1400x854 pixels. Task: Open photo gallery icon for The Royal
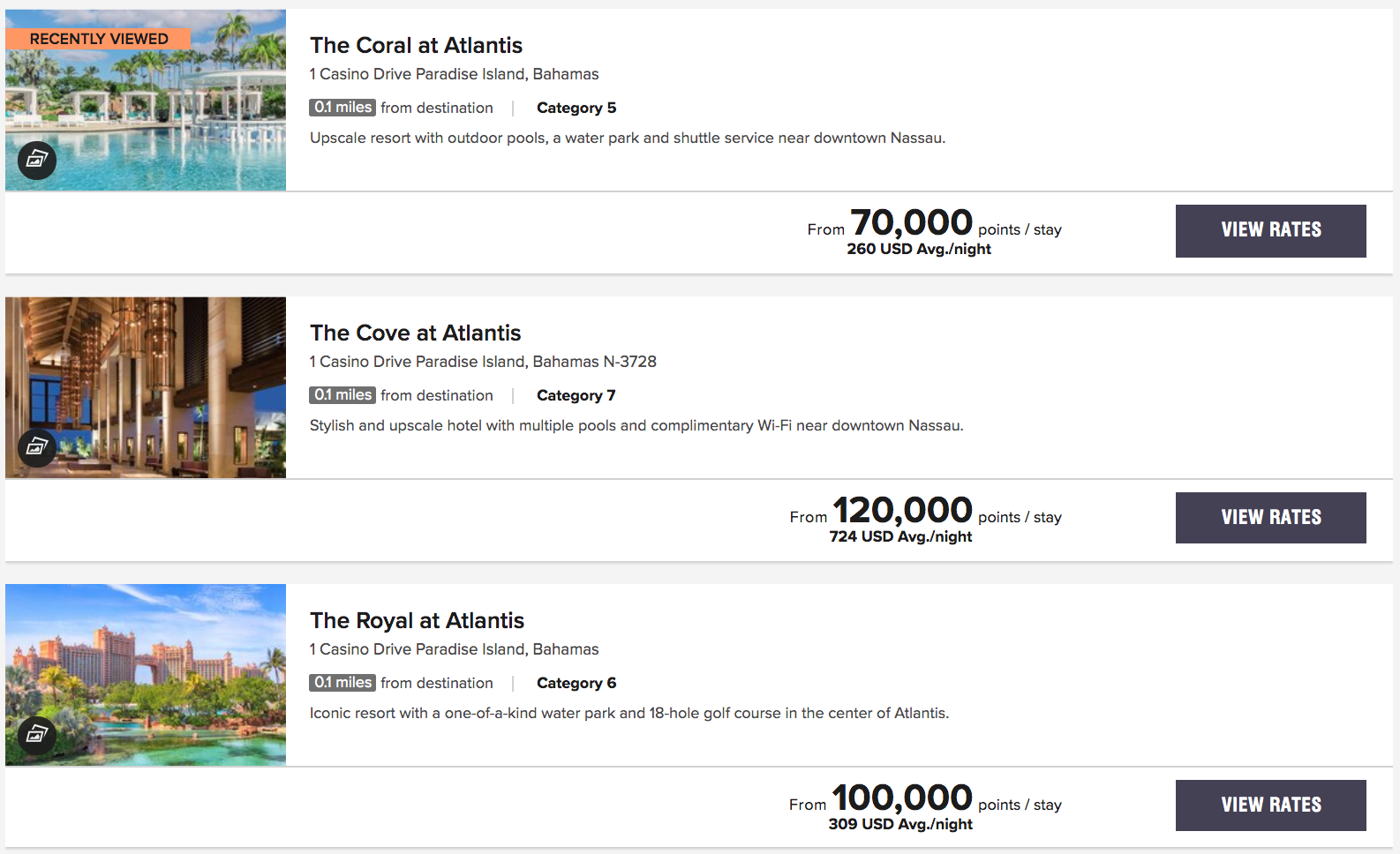click(37, 735)
